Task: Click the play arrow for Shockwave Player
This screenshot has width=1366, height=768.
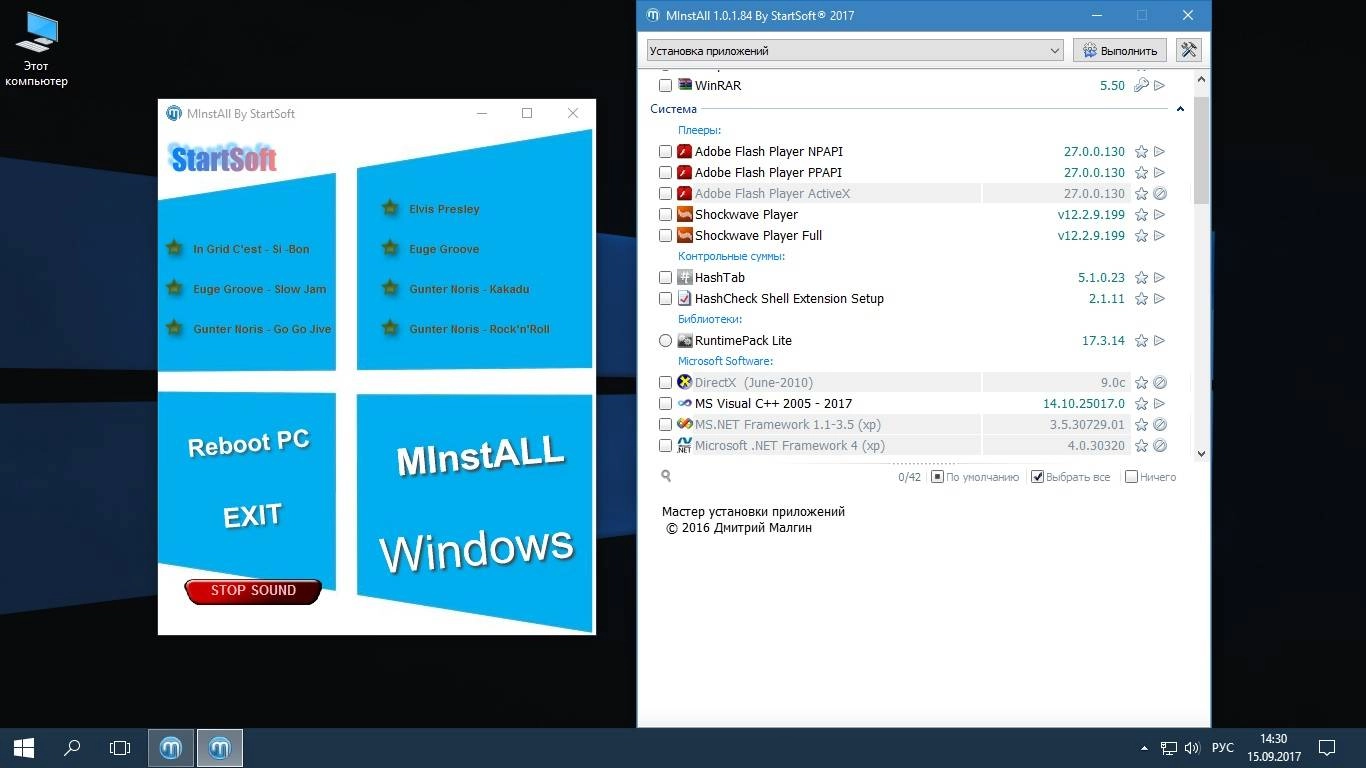Action: click(1160, 215)
